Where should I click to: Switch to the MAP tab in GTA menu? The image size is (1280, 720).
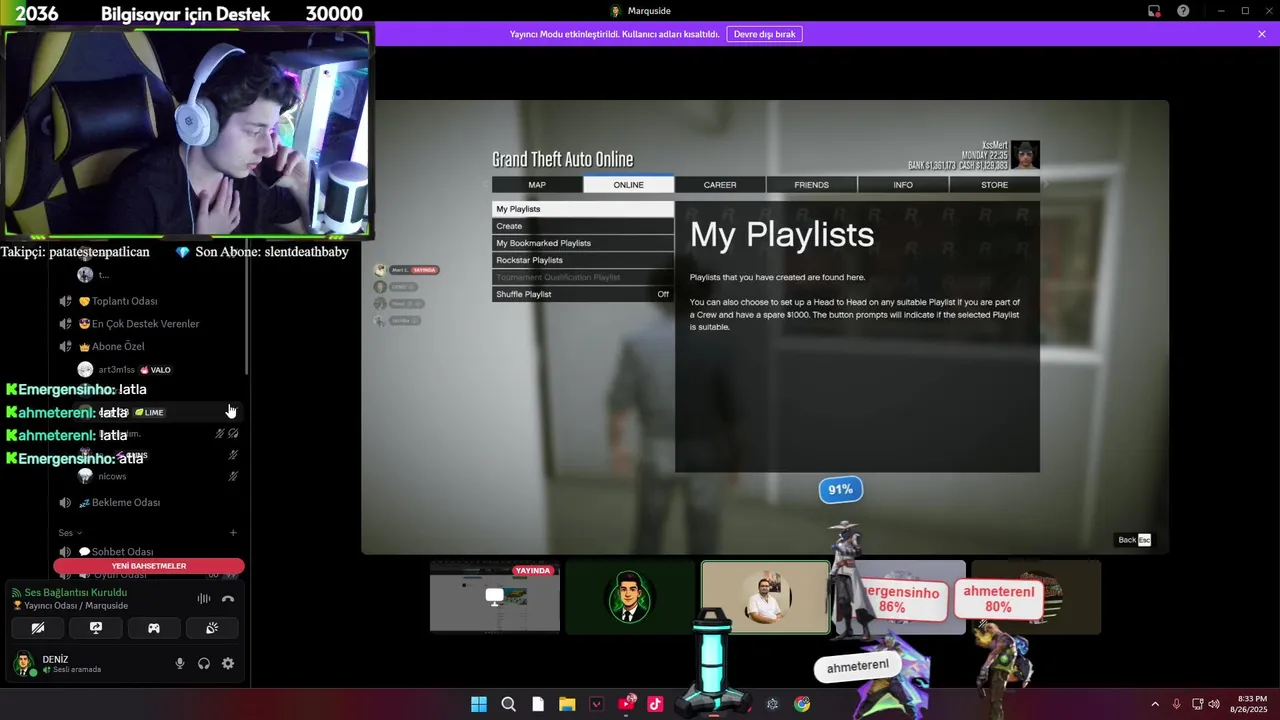[537, 185]
